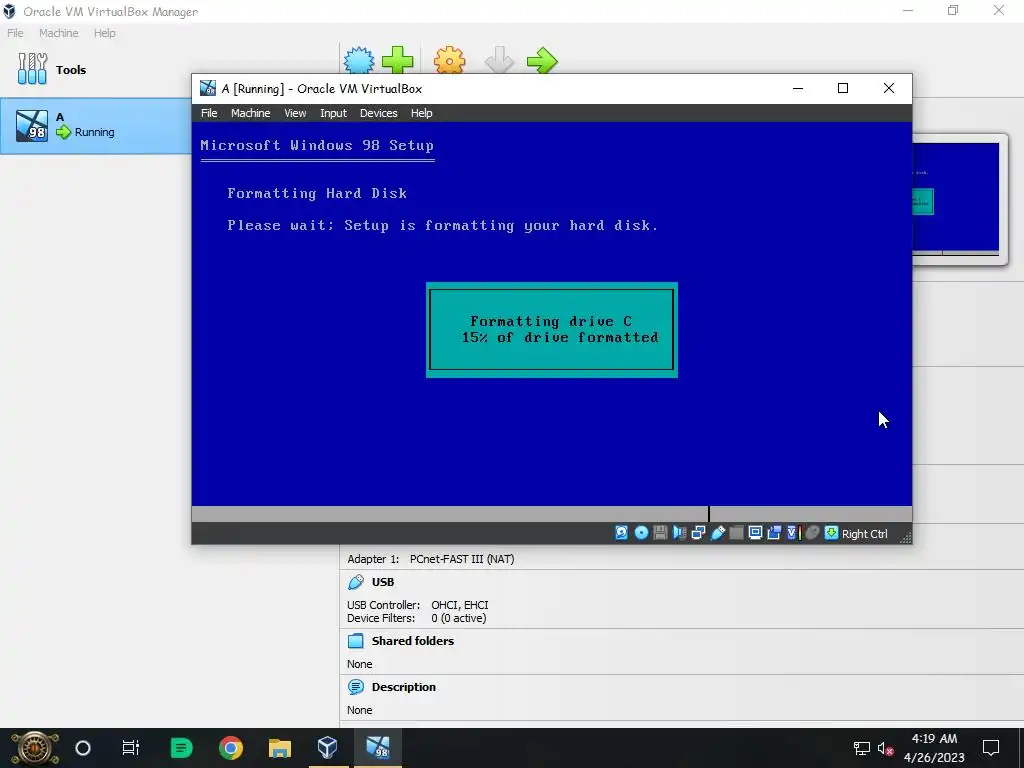
Task: Click USB Controller: OHCI, EHCI text
Action: (417, 605)
